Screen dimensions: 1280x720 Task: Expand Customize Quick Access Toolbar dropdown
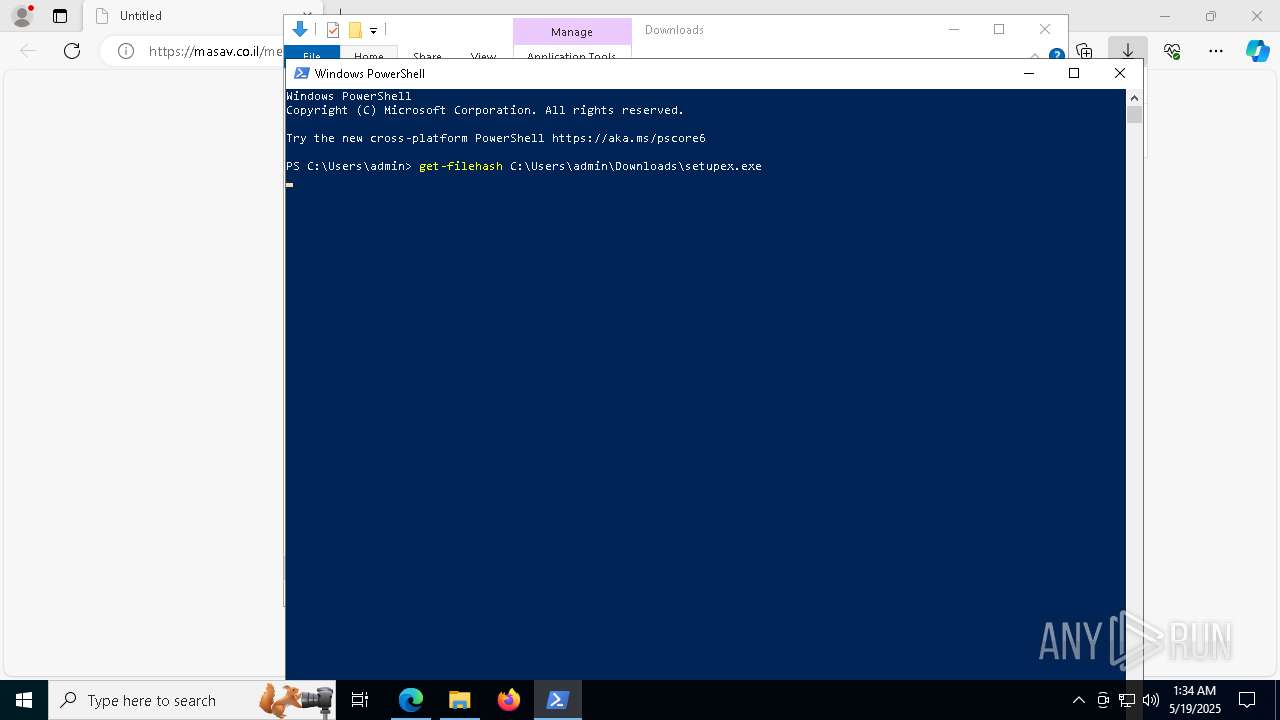coord(373,31)
